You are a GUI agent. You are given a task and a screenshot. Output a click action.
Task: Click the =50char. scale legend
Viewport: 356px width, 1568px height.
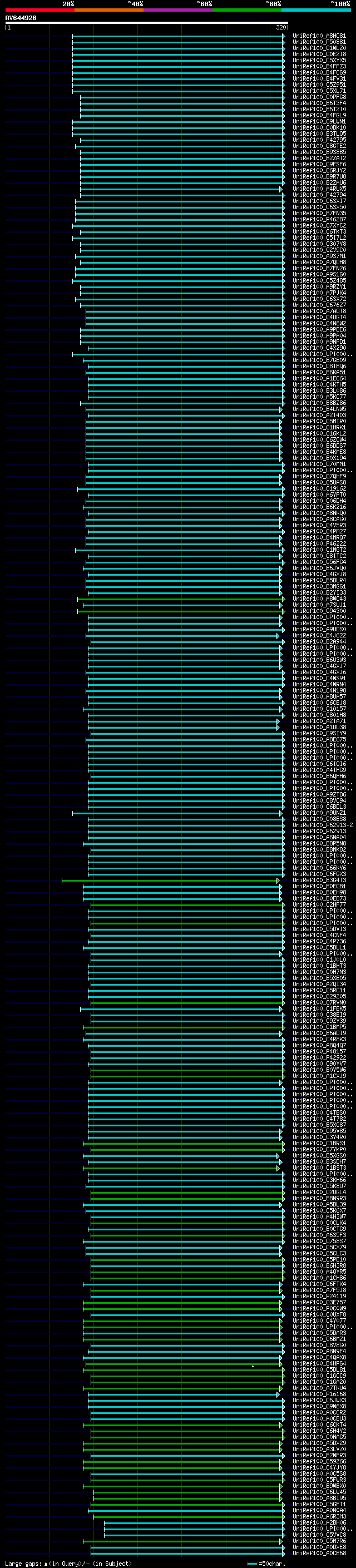click(x=266, y=1562)
